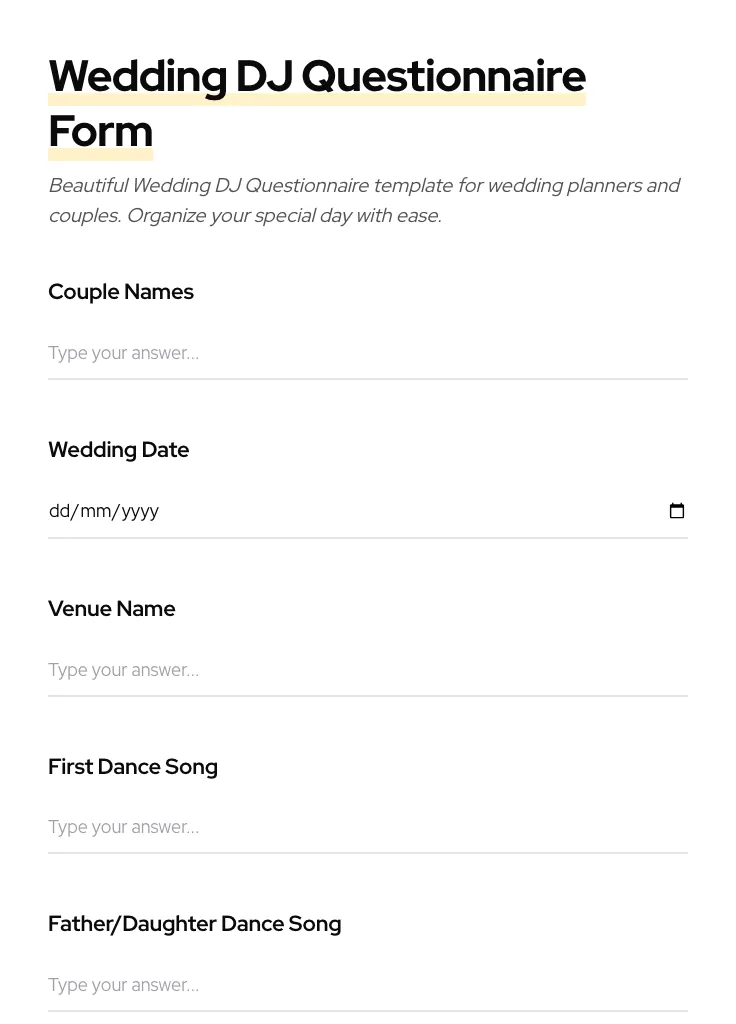Click the Wedding Date question label
The image size is (736, 1024).
[x=118, y=450]
